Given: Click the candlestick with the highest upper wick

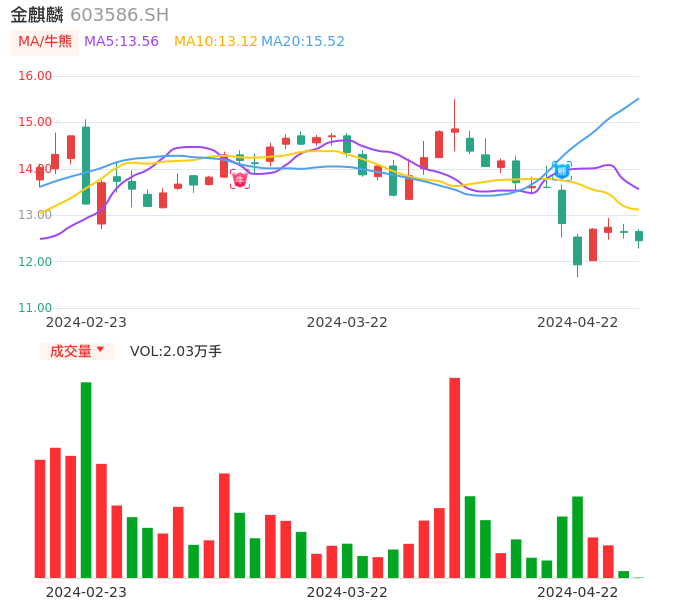Looking at the screenshot, I should click(455, 129).
